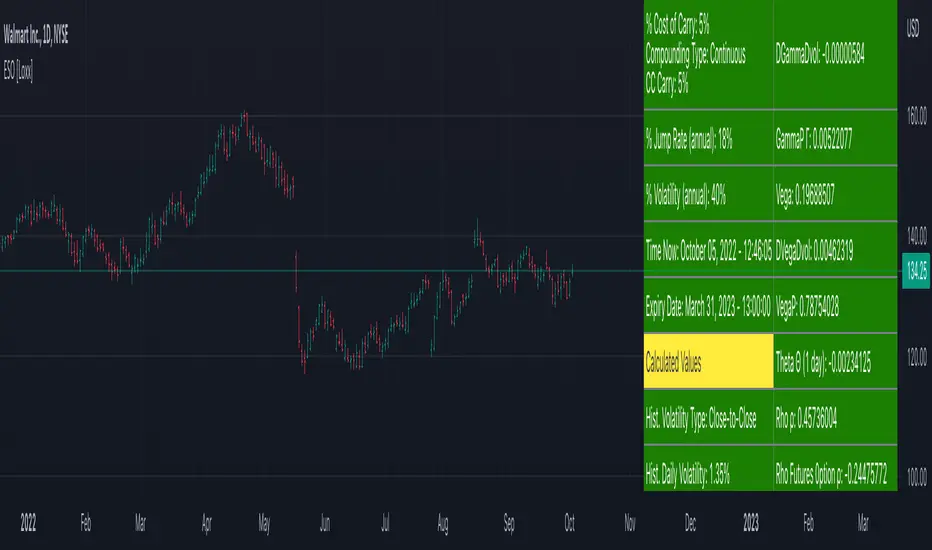The image size is (932, 550).
Task: Click the yellow Calculated Values cell
Action: click(709, 361)
